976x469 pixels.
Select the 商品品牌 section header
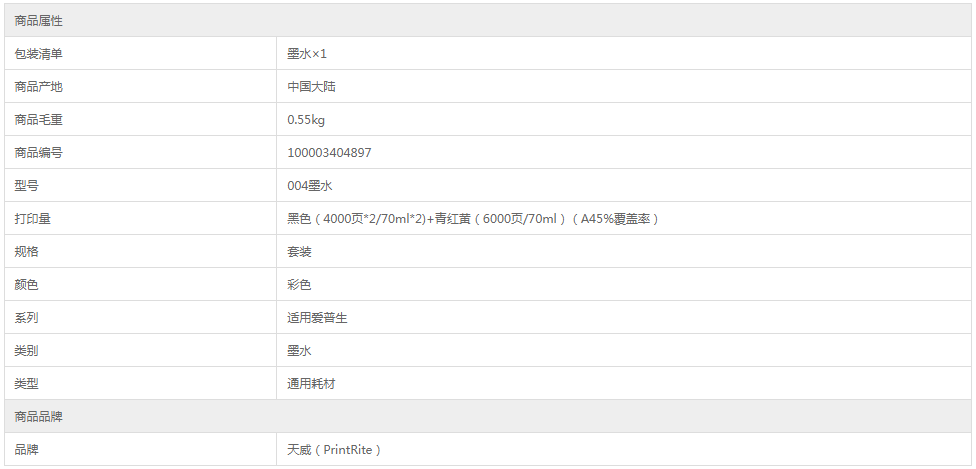(487, 416)
